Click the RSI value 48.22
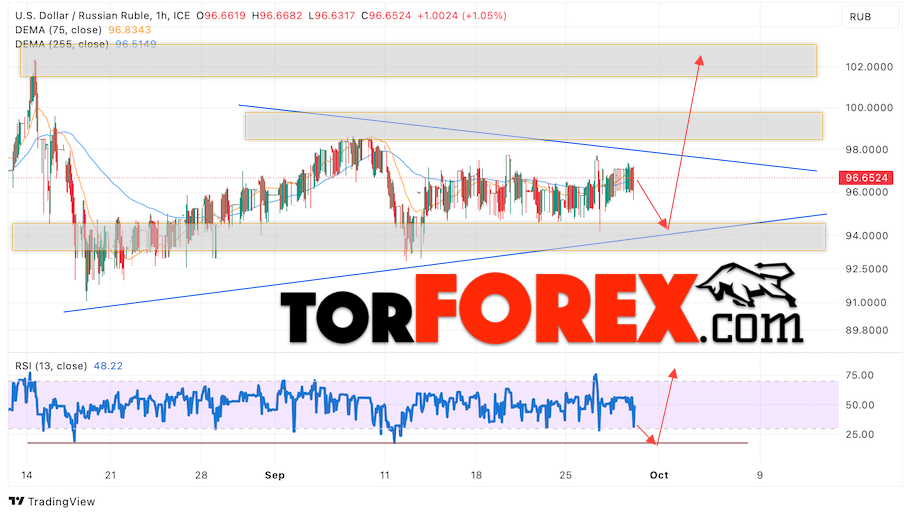This screenshot has height=516, width=911. coord(108,366)
